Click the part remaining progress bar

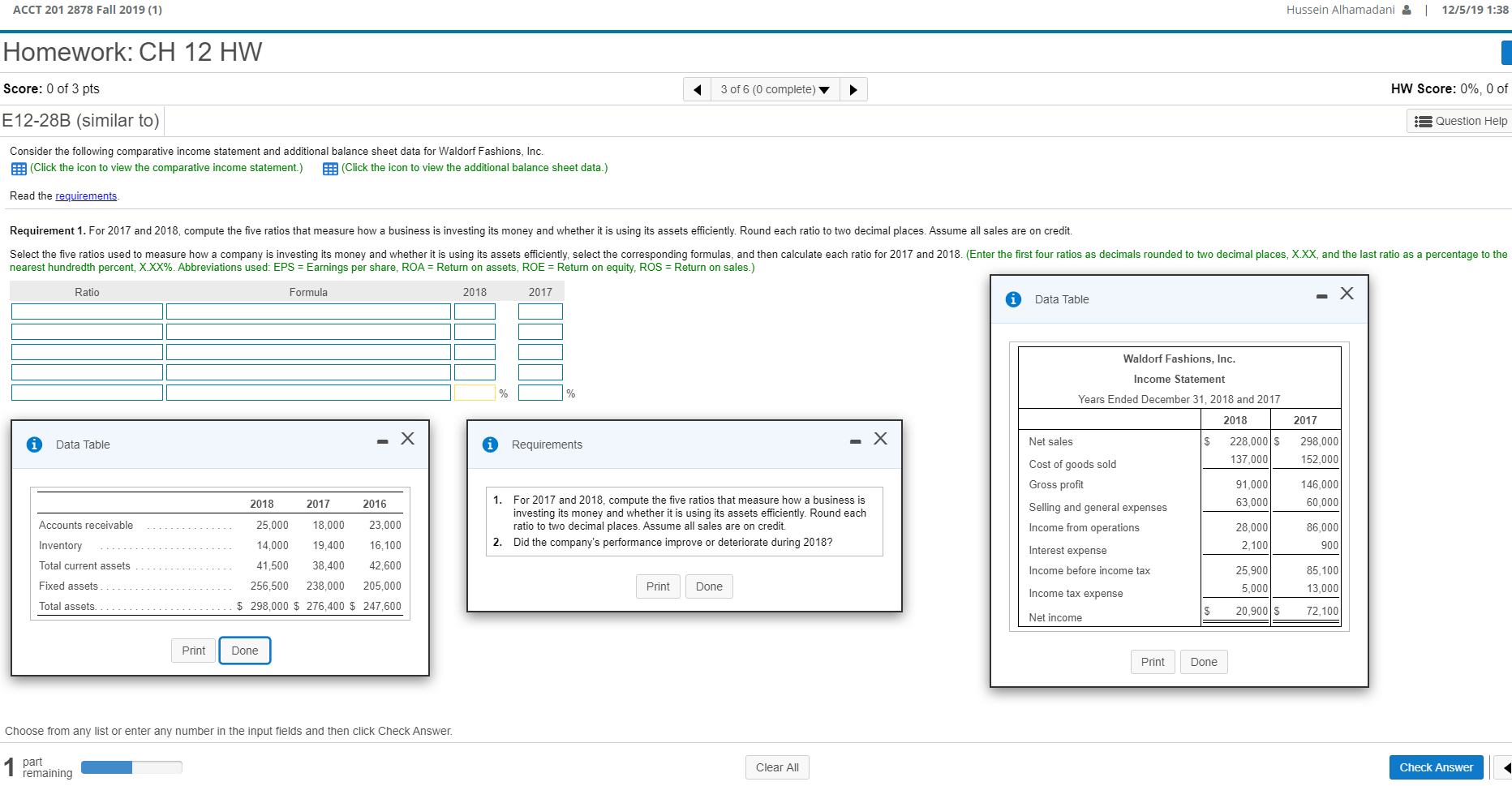[x=131, y=766]
